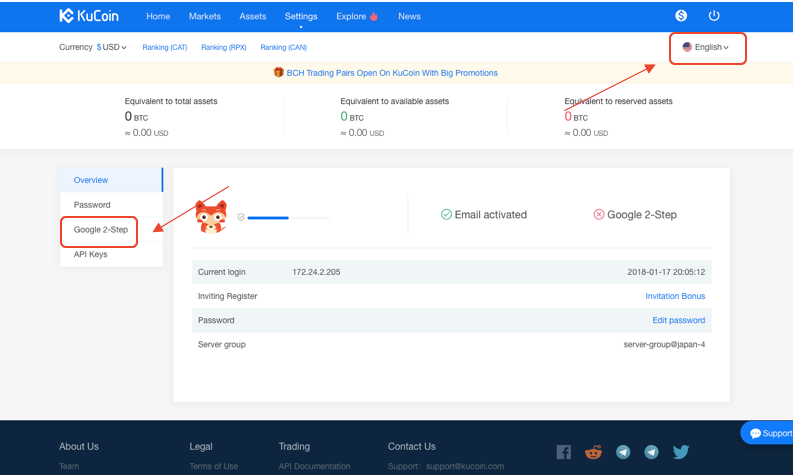Open the News page
This screenshot has height=475, width=794.
pos(409,16)
